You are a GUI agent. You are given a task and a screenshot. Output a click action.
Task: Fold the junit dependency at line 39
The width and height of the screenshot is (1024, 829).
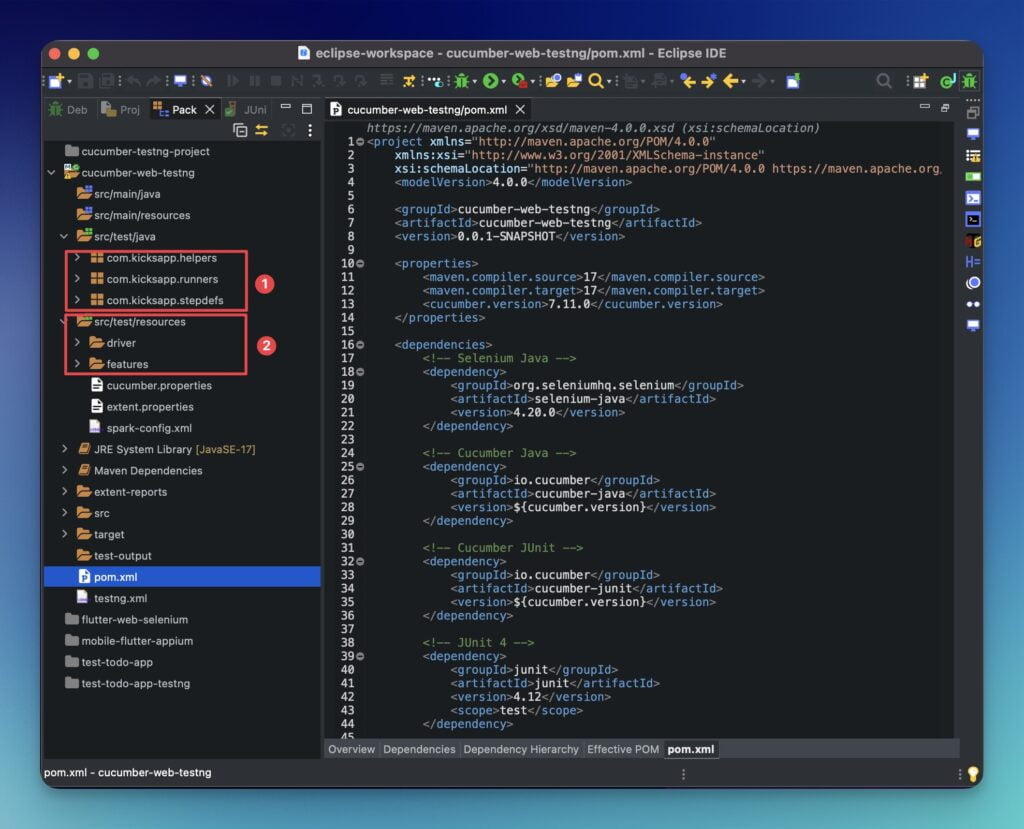pyautogui.click(x=360, y=657)
